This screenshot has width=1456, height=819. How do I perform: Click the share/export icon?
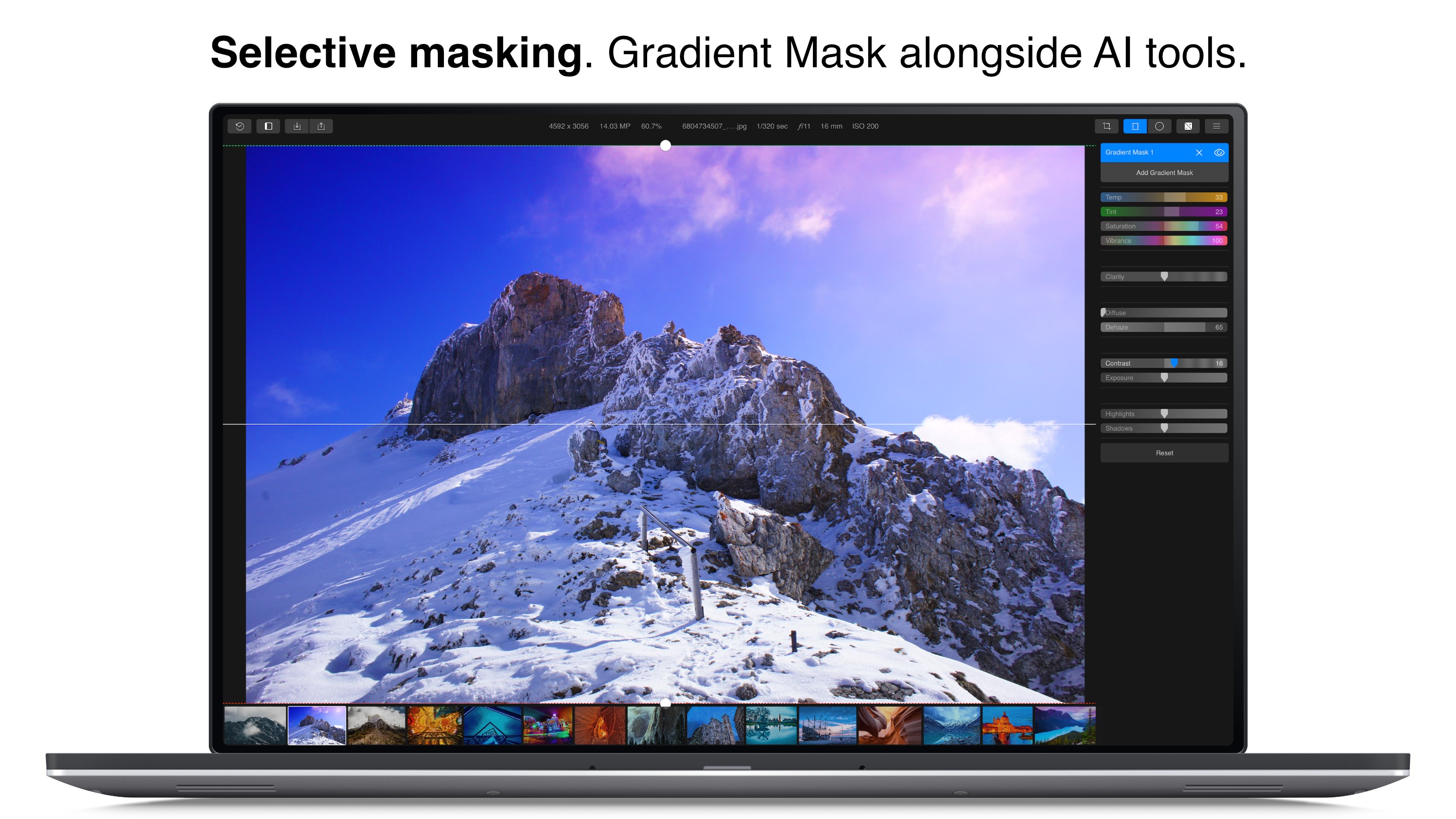pyautogui.click(x=321, y=126)
